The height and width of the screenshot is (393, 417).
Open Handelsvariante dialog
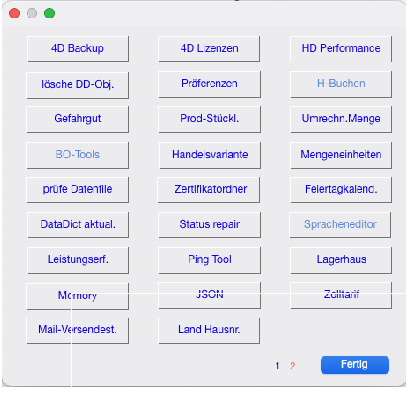(210, 155)
